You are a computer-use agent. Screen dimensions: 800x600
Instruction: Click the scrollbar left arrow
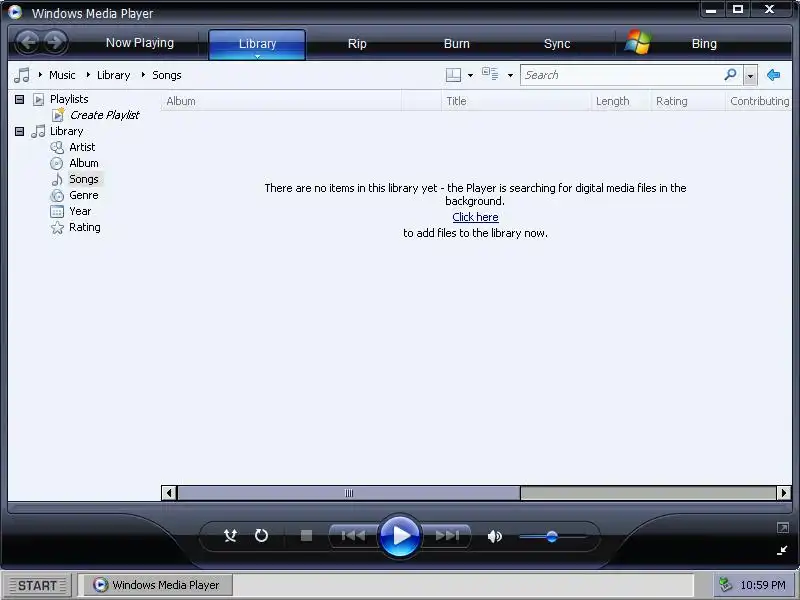pyautogui.click(x=169, y=493)
